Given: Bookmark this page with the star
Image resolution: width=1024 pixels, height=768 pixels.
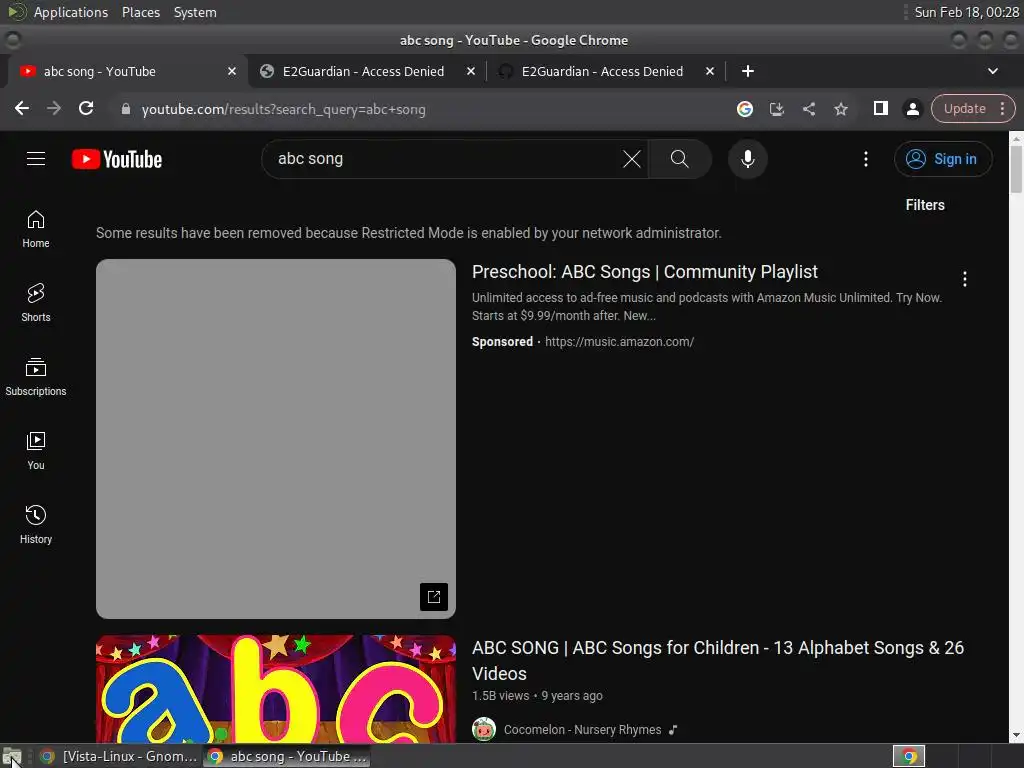Looking at the screenshot, I should tap(841, 109).
